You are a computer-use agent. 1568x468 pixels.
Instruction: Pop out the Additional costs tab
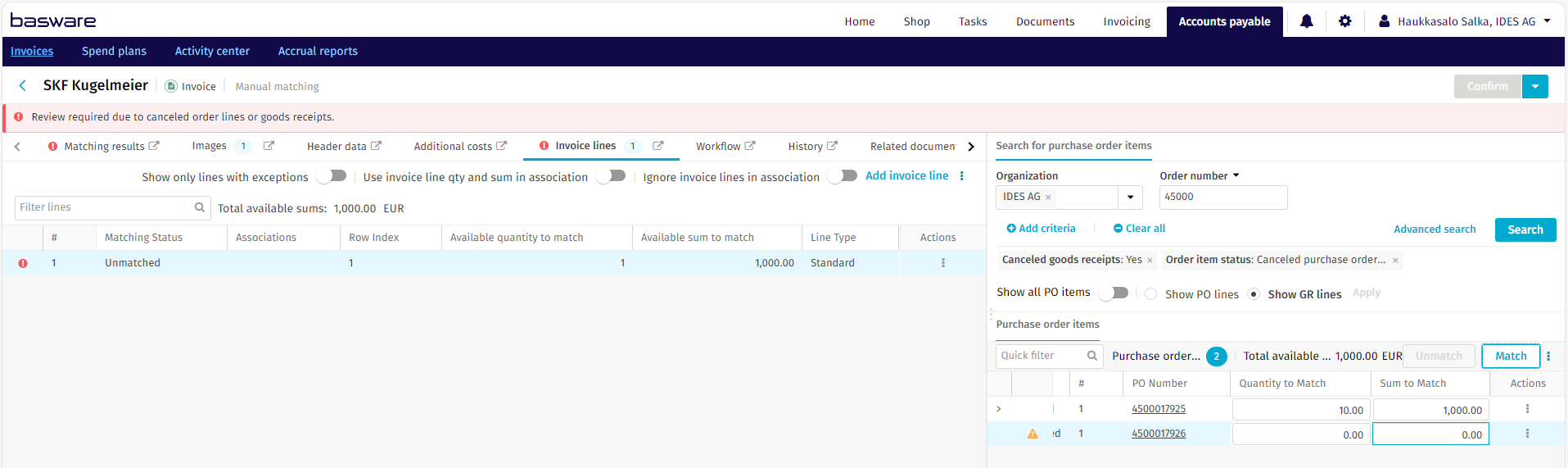[501, 146]
